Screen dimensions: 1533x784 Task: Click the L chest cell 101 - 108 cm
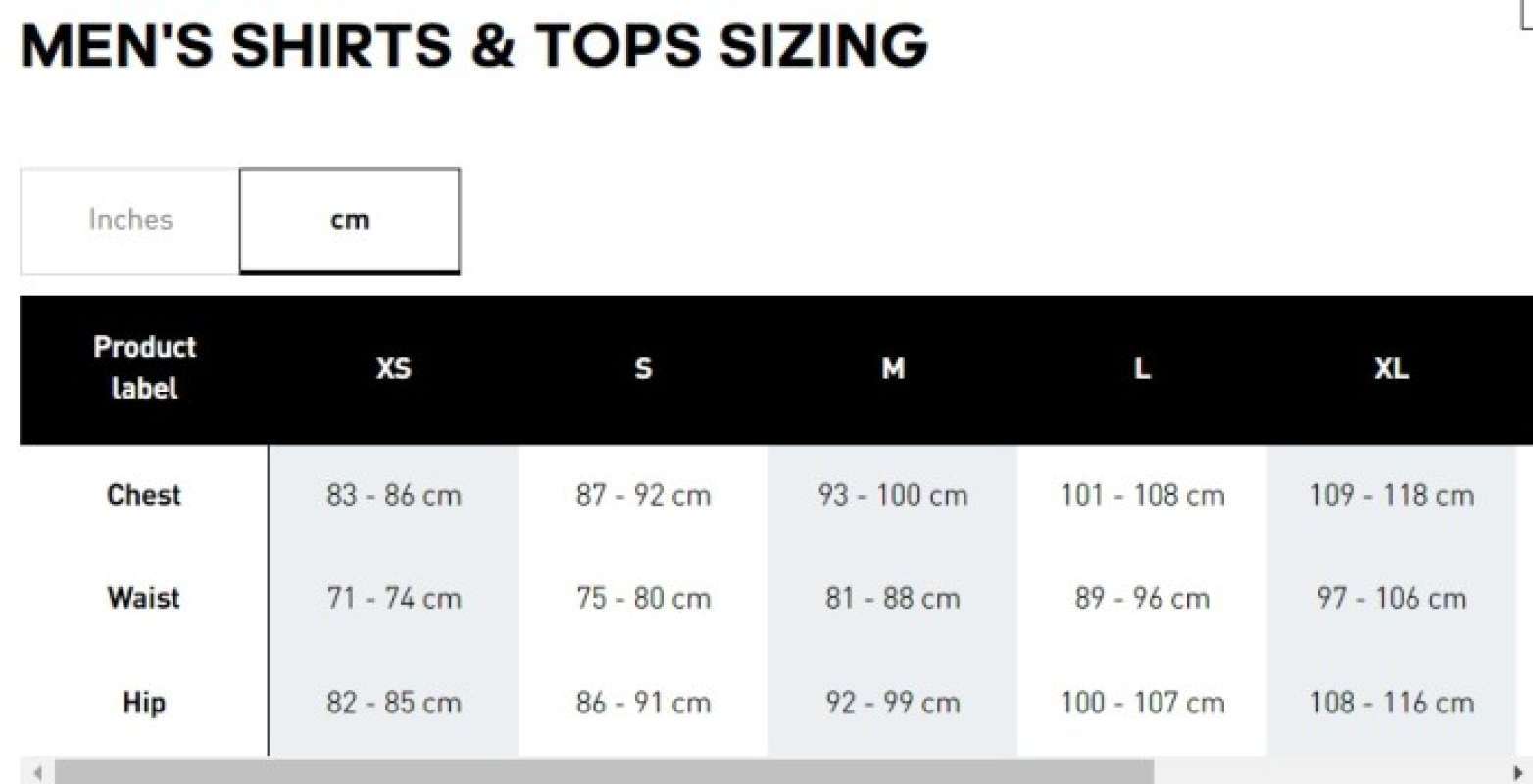pos(1142,495)
